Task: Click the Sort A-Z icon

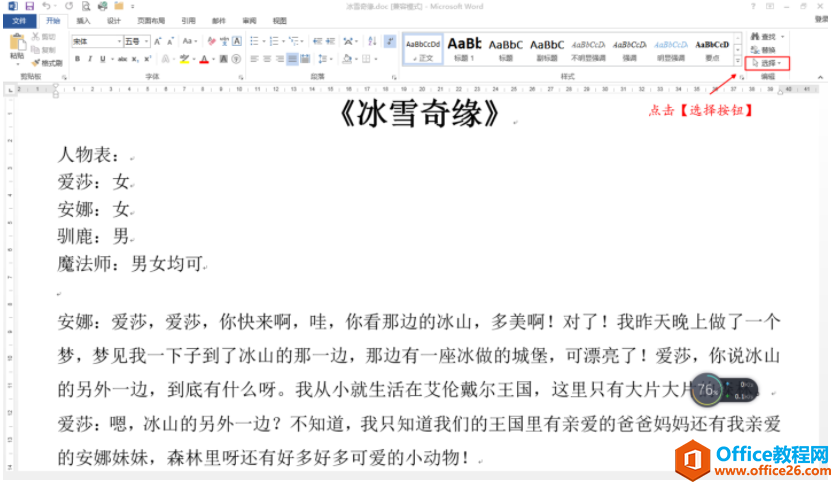Action: point(373,41)
